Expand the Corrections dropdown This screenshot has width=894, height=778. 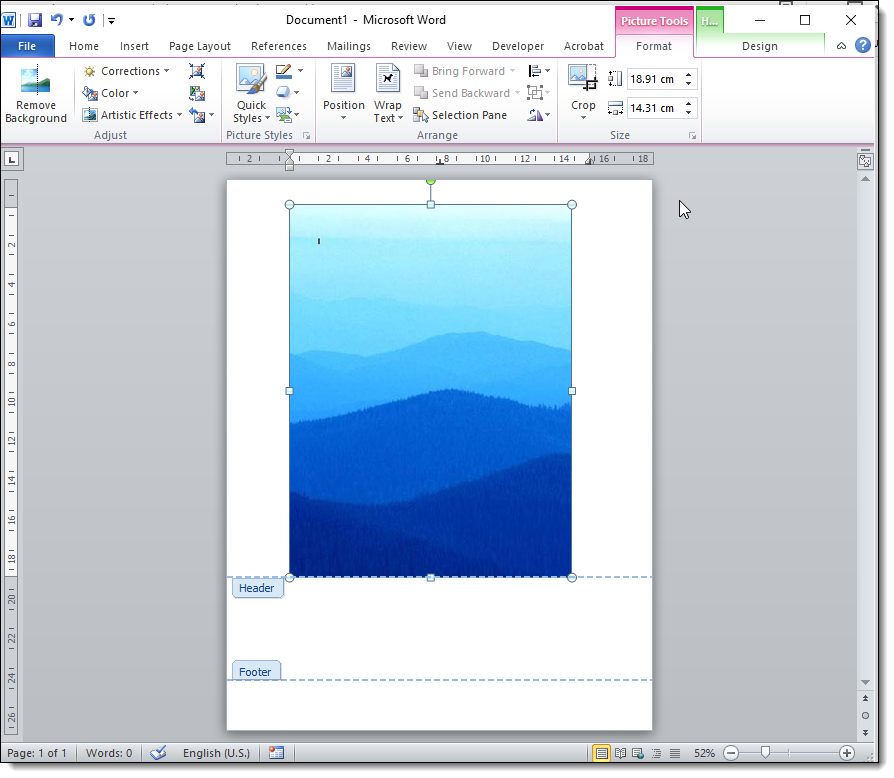coord(126,71)
